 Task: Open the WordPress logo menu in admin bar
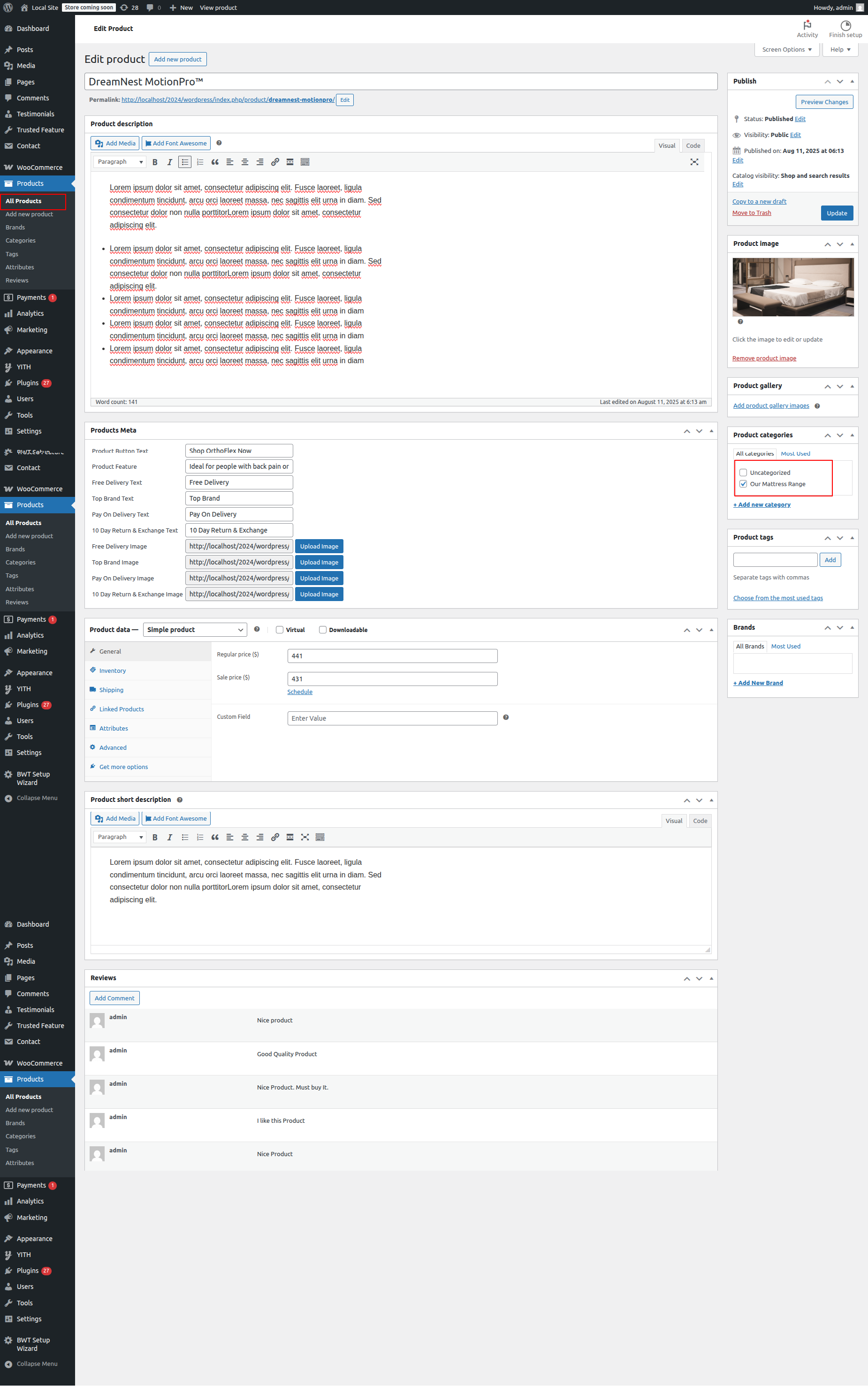click(x=8, y=8)
